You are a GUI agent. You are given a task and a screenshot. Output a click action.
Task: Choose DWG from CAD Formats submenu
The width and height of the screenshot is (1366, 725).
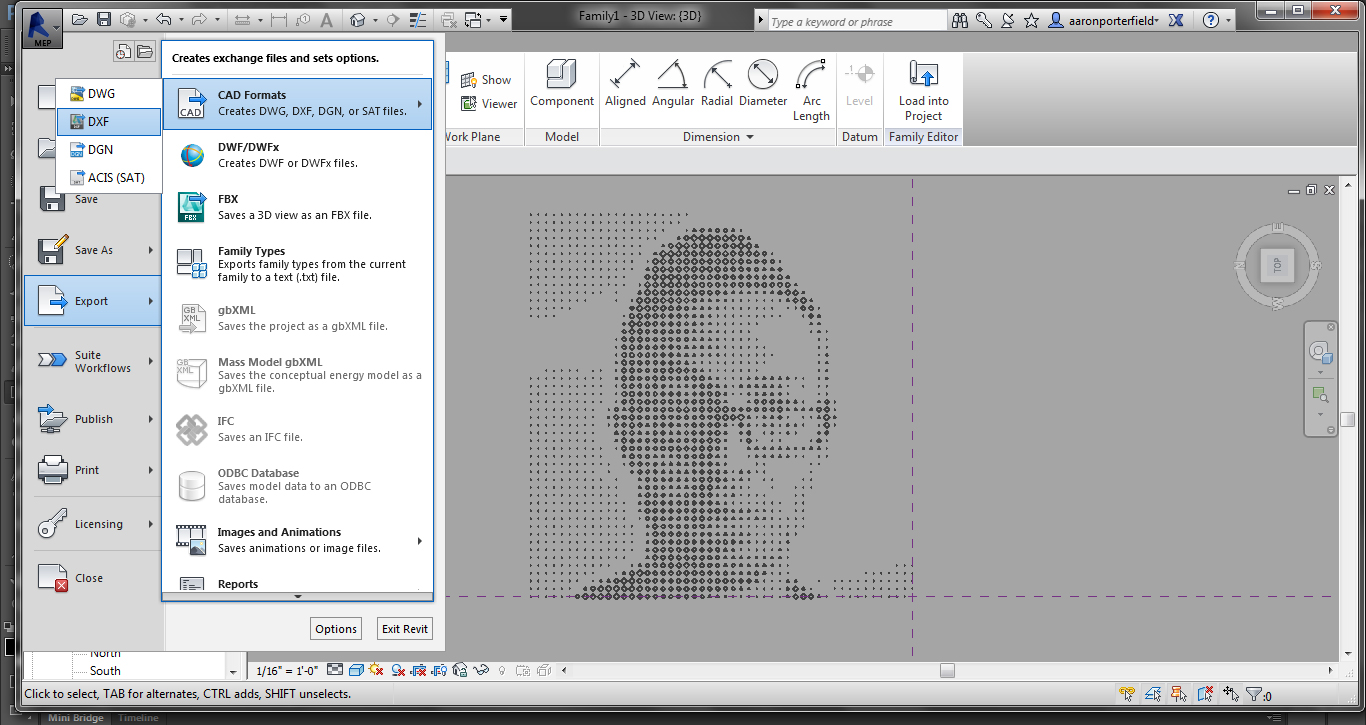pos(109,93)
